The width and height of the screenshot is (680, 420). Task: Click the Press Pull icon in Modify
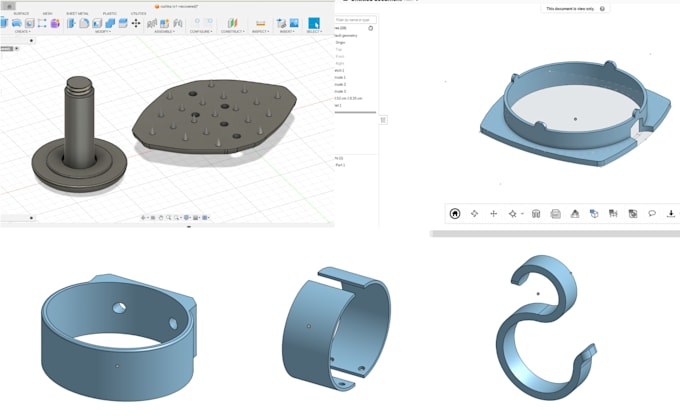pyautogui.click(x=71, y=23)
